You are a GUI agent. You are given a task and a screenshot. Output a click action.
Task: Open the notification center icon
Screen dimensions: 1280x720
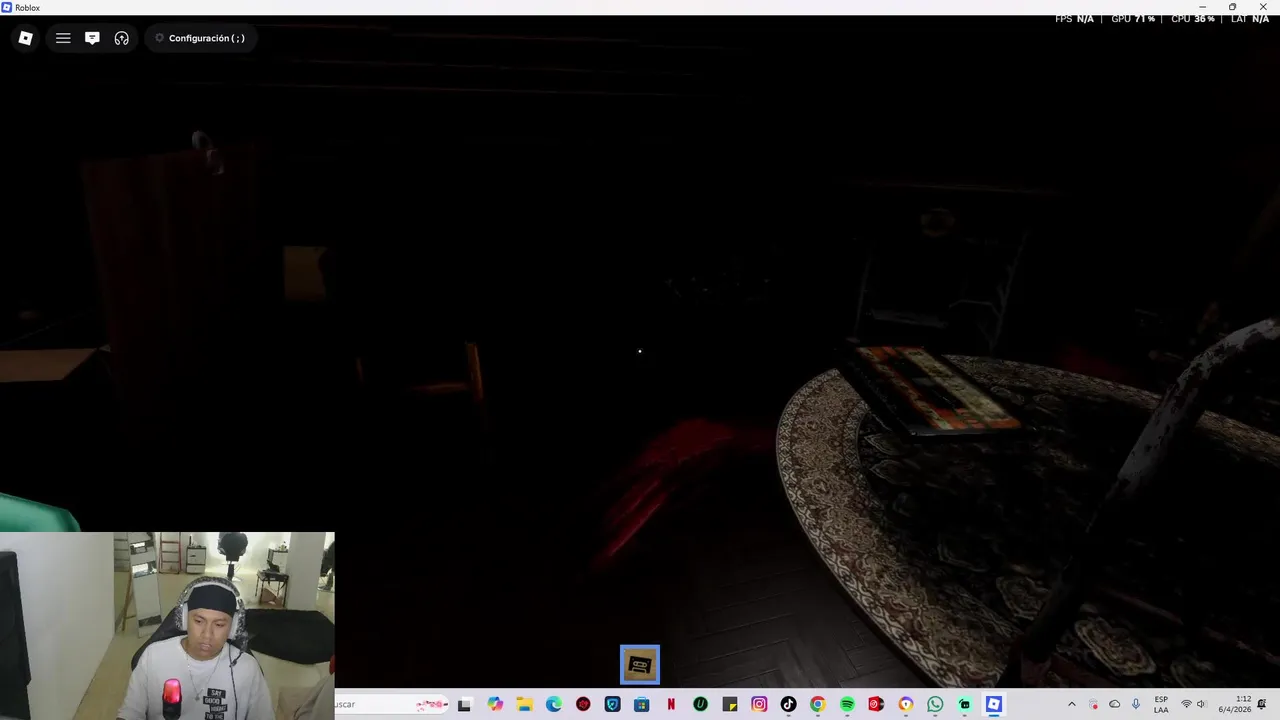pyautogui.click(x=1263, y=705)
